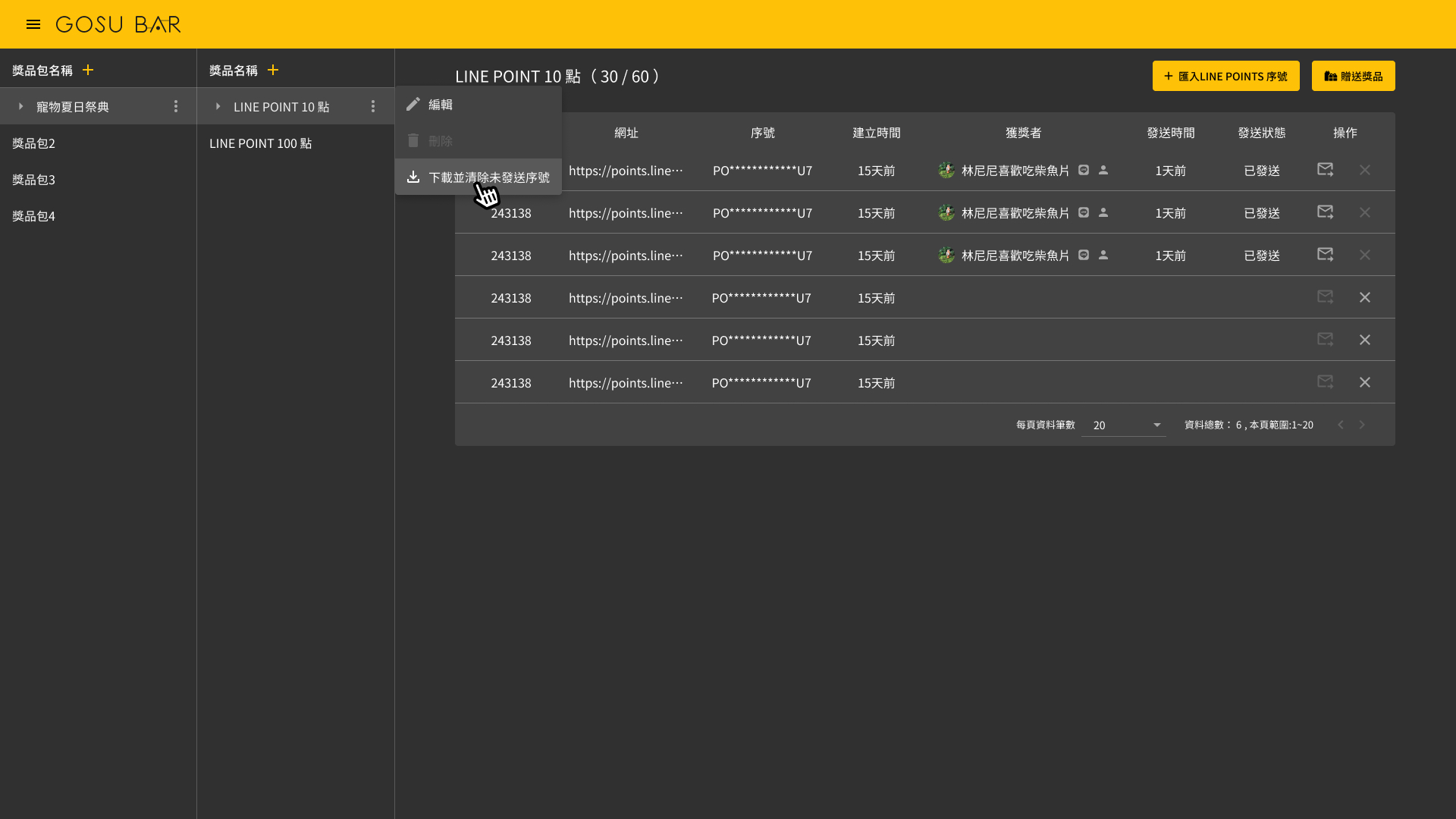Open the rows-per-page dropdown showing 20

(x=1124, y=425)
